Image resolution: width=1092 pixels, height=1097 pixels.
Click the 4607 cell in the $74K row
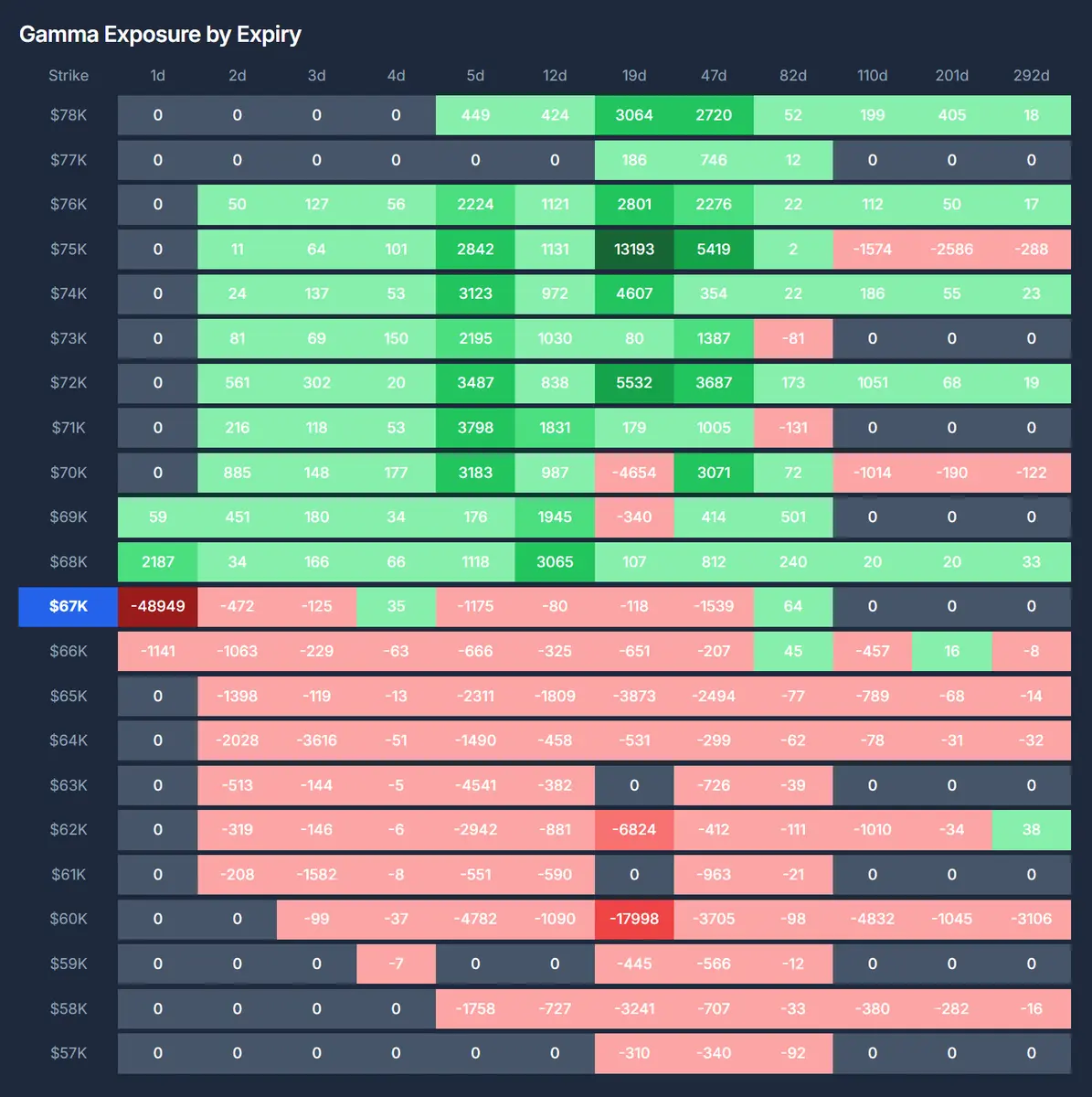634,293
